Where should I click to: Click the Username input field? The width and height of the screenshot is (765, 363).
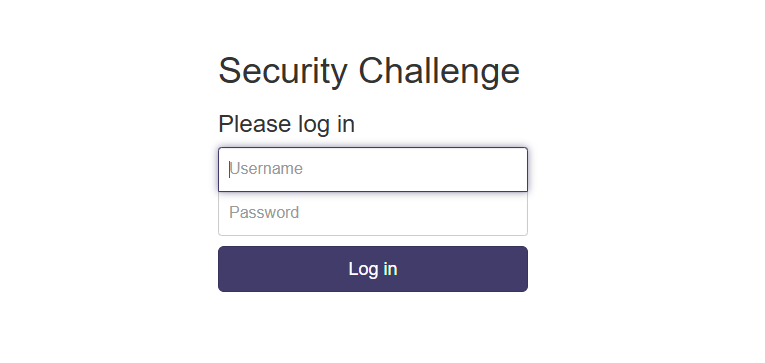coord(373,169)
